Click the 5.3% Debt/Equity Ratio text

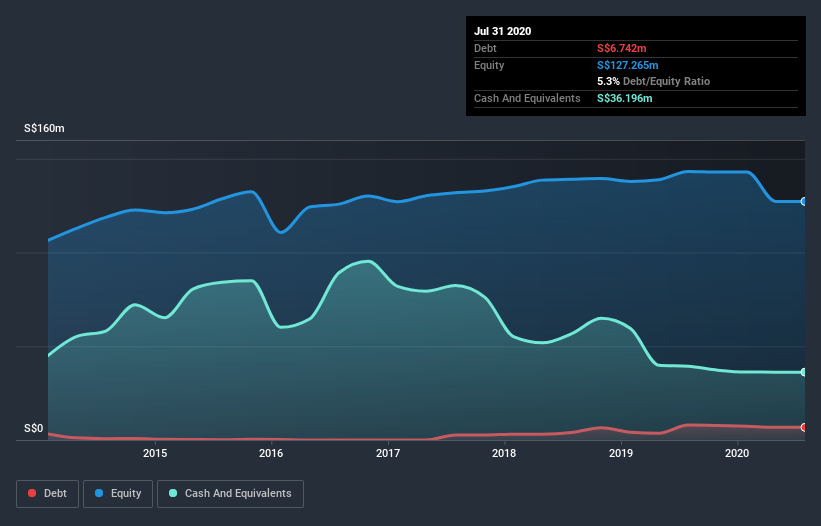coord(653,82)
